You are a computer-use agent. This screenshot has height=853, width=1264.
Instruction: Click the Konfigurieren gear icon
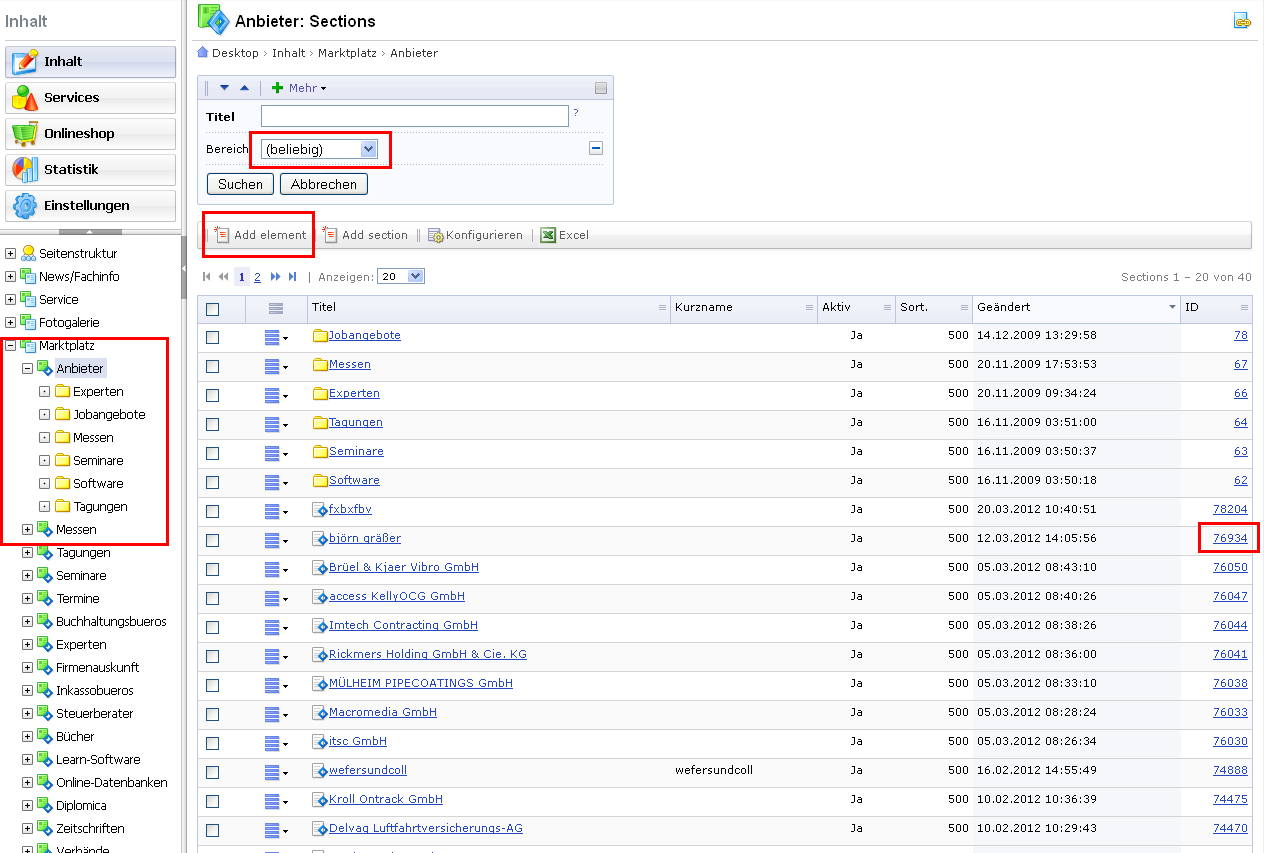click(435, 235)
